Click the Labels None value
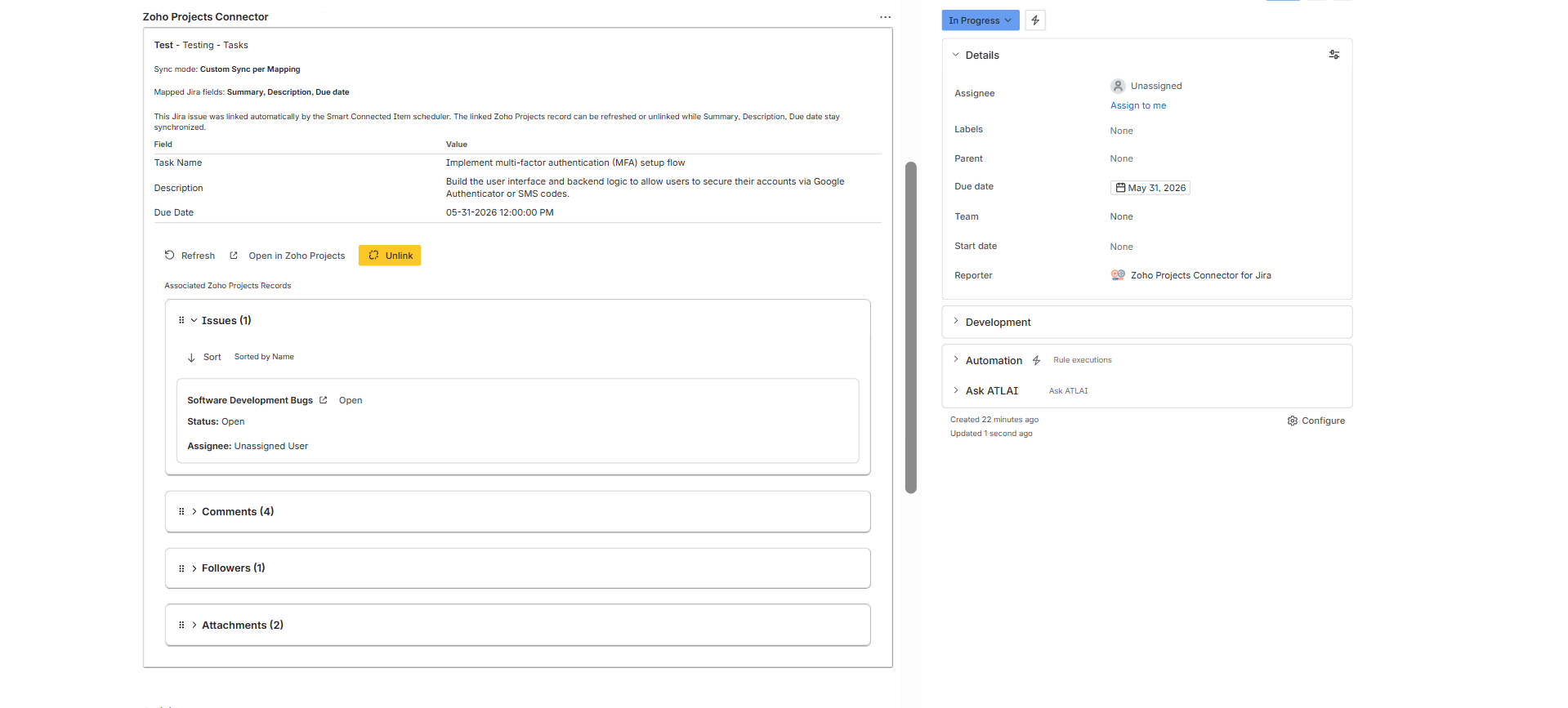This screenshot has height=708, width=1568. pyautogui.click(x=1121, y=131)
